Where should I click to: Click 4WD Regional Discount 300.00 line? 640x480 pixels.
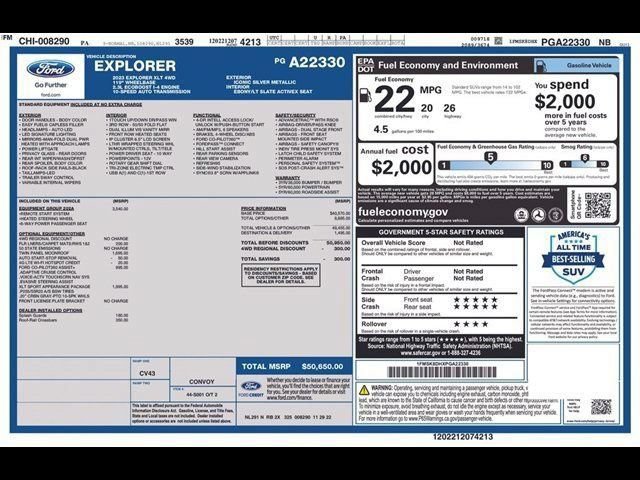[296, 248]
